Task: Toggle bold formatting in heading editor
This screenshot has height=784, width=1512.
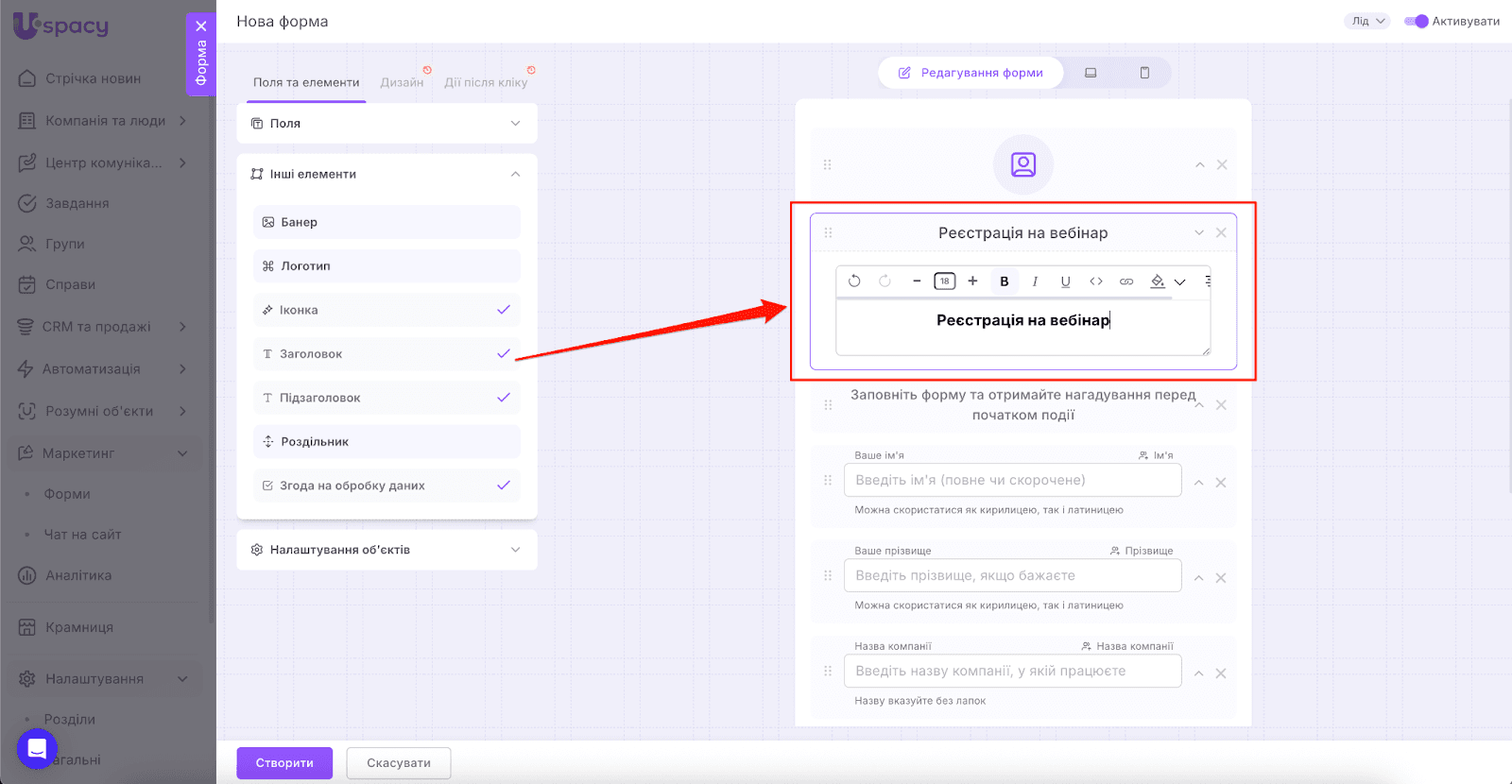Action: pos(1005,281)
